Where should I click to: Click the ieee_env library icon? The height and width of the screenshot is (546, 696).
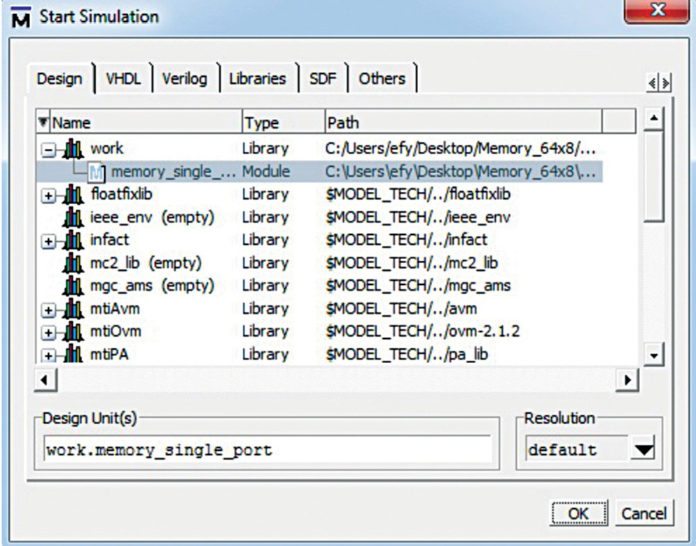point(73,217)
